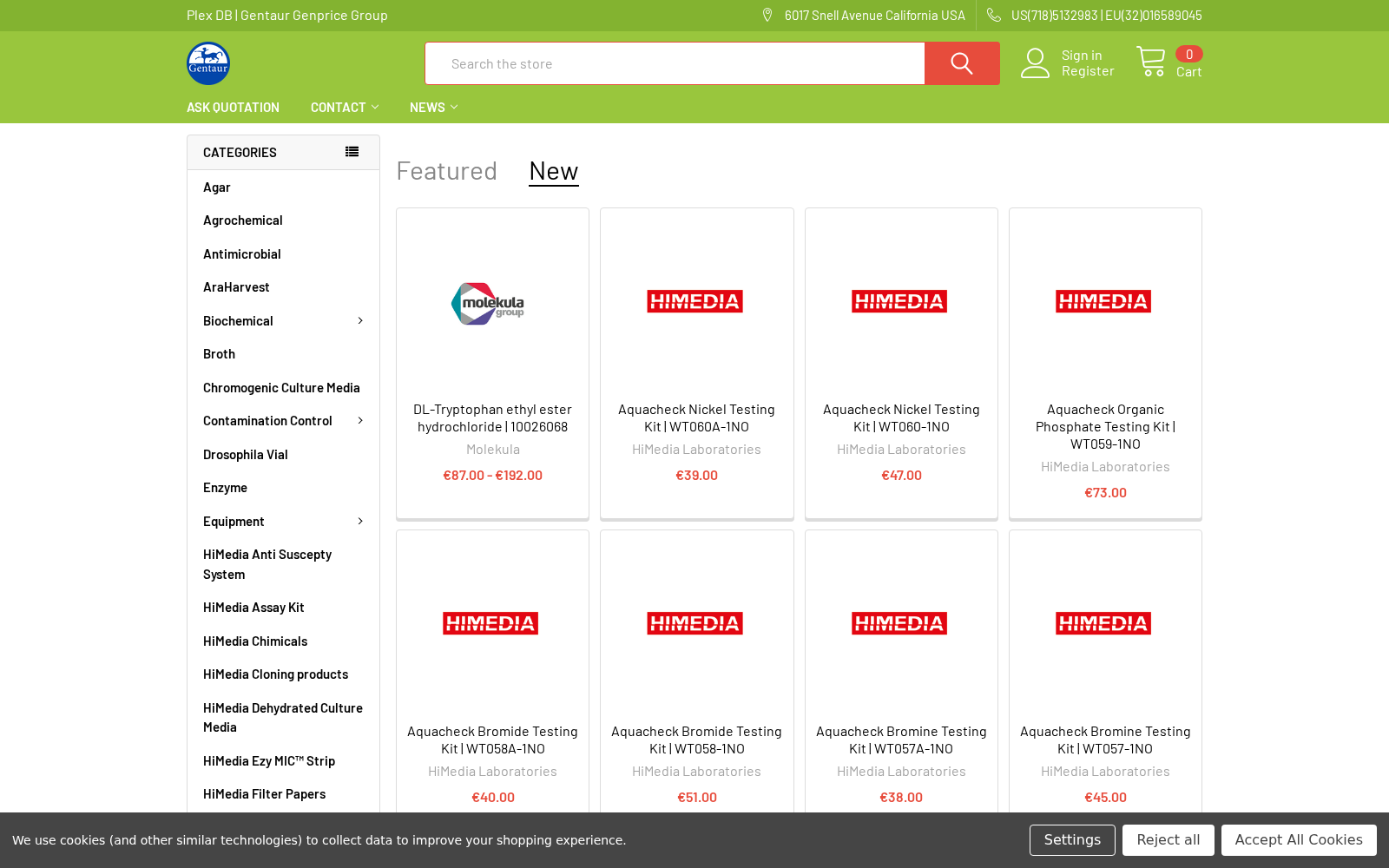
Task: Click the €87.00 - €192.00 price range
Action: pyautogui.click(x=493, y=476)
